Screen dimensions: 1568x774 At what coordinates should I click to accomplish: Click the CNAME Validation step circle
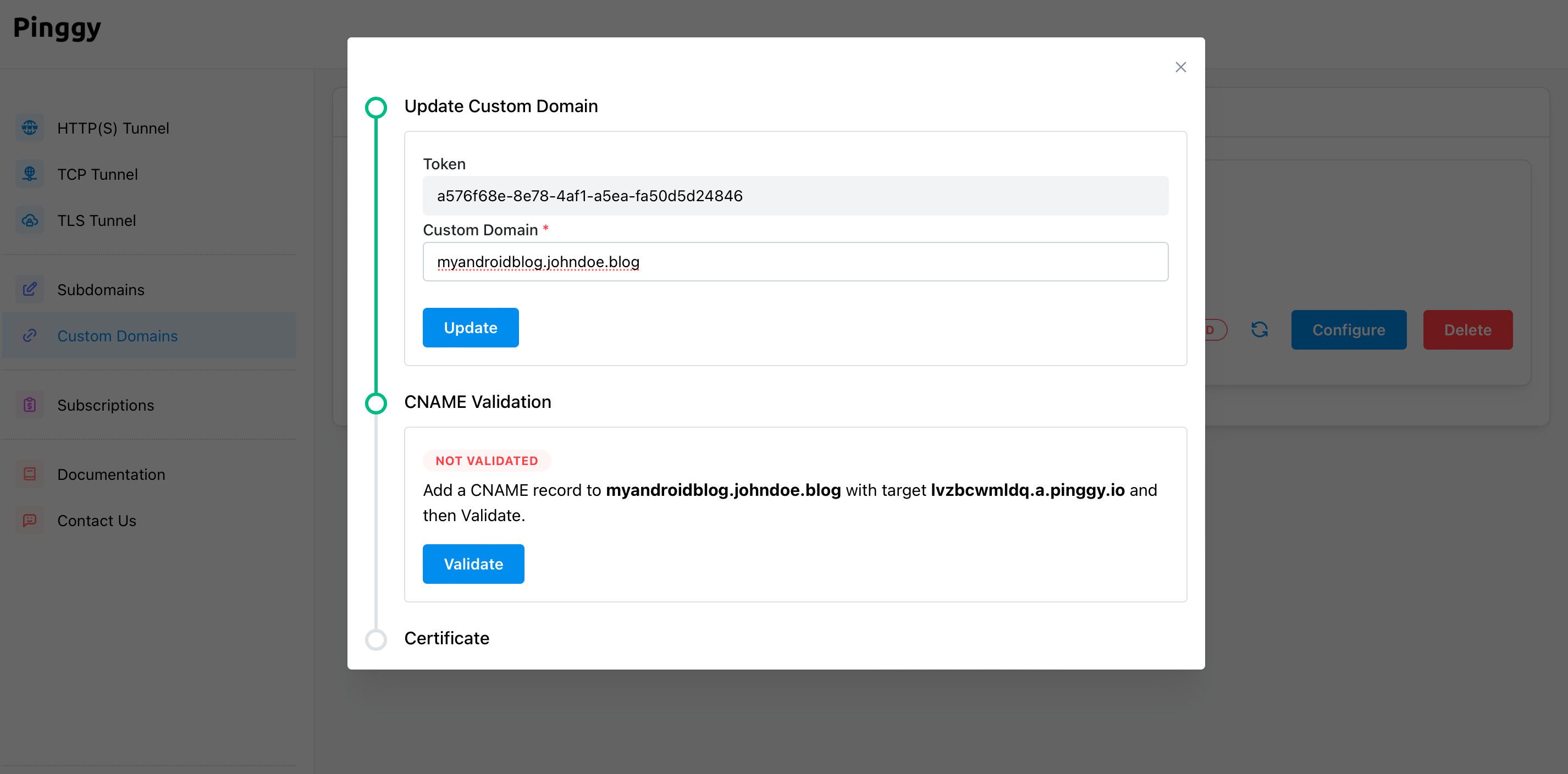pyautogui.click(x=376, y=403)
